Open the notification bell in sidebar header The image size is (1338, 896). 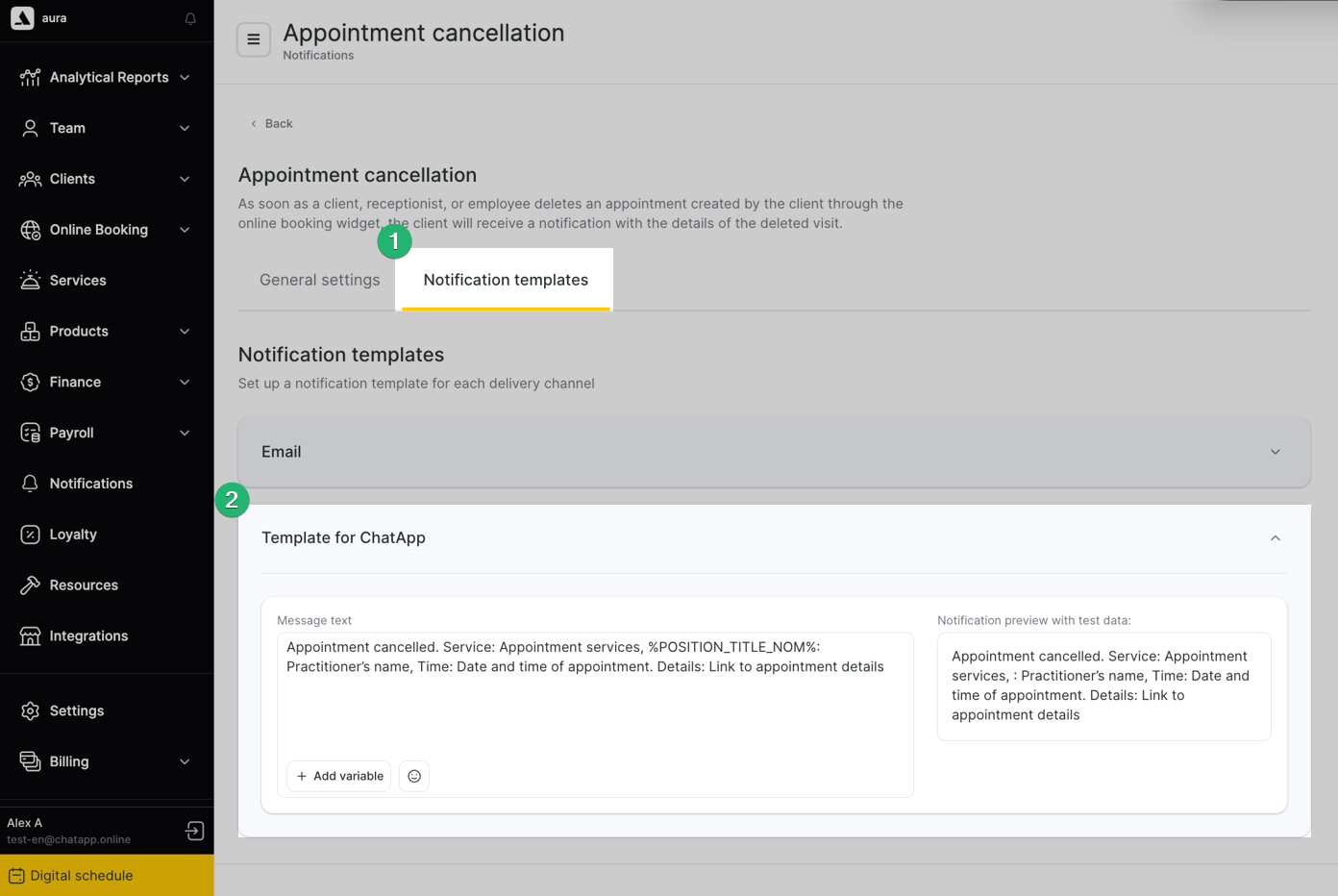tap(190, 18)
